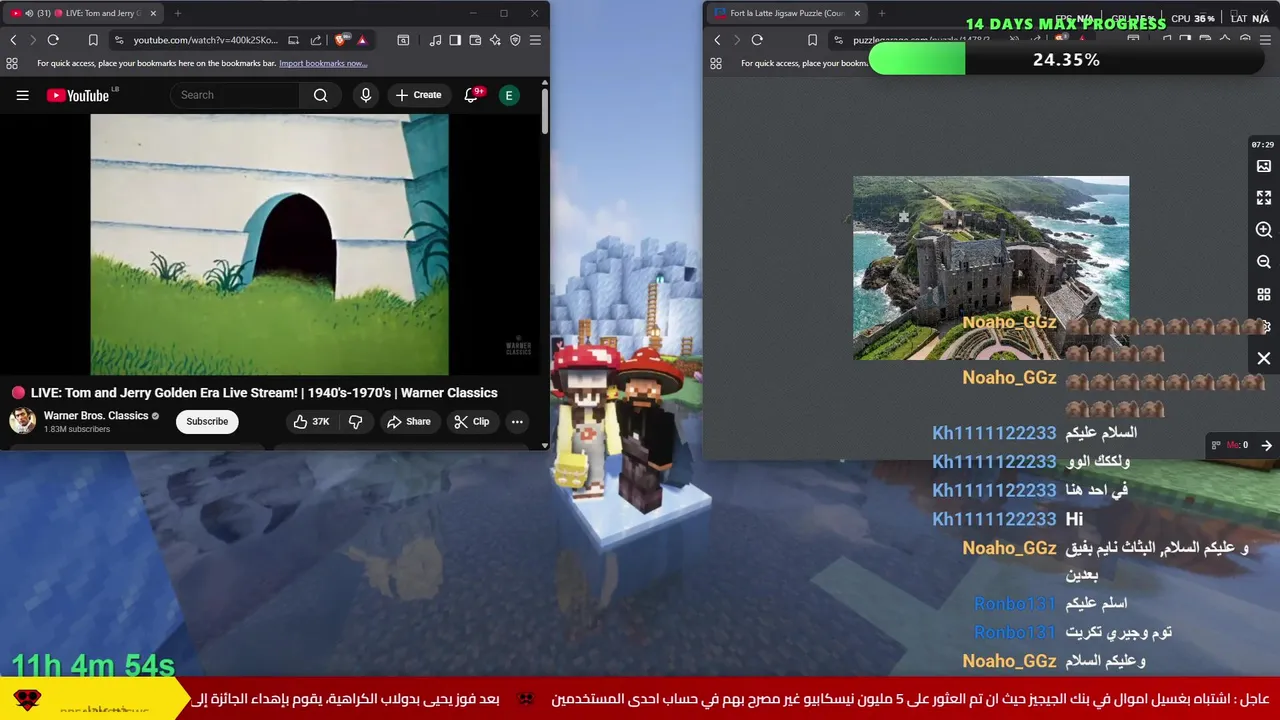The image size is (1280, 720).
Task: Click install/cast icon in YouTube address bar
Action: pyautogui.click(x=293, y=40)
